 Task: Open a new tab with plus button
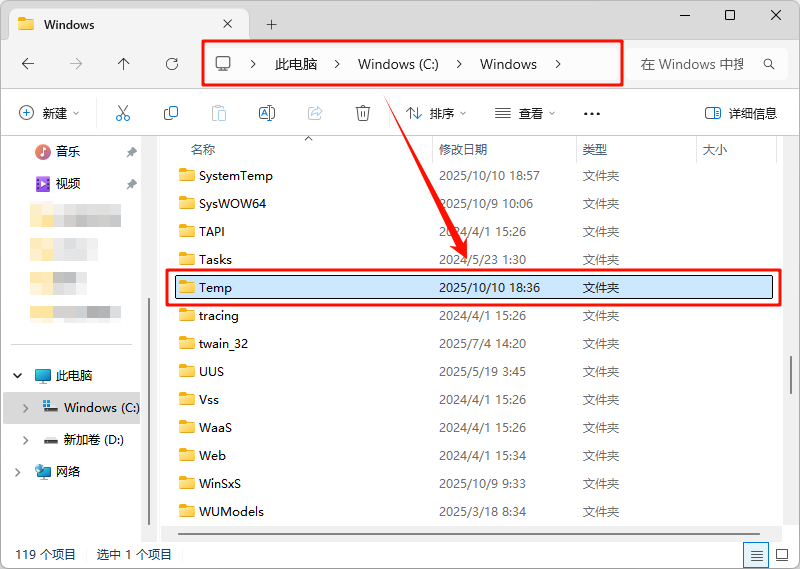pos(271,24)
